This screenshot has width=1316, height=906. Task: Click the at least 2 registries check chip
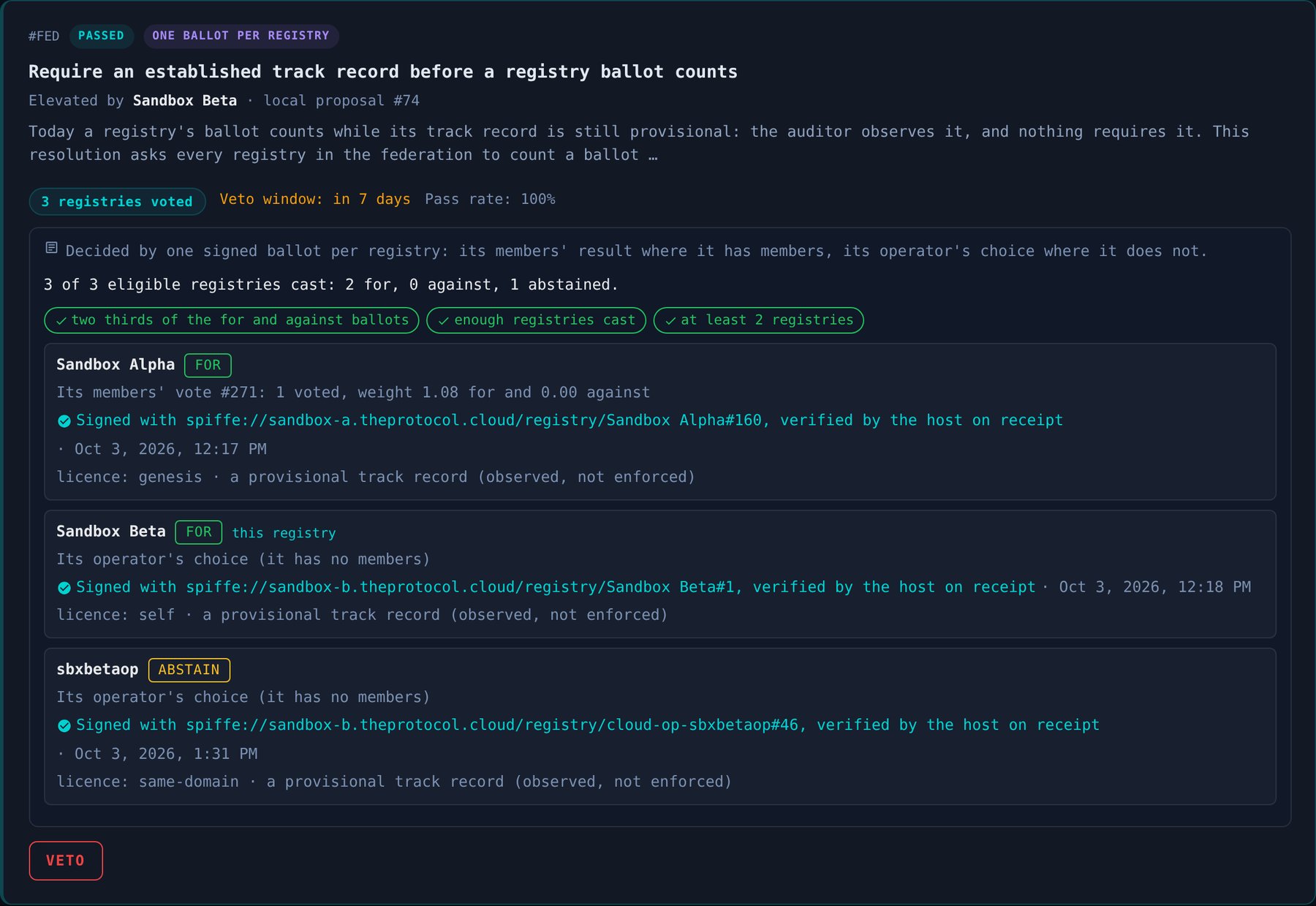tap(758, 320)
